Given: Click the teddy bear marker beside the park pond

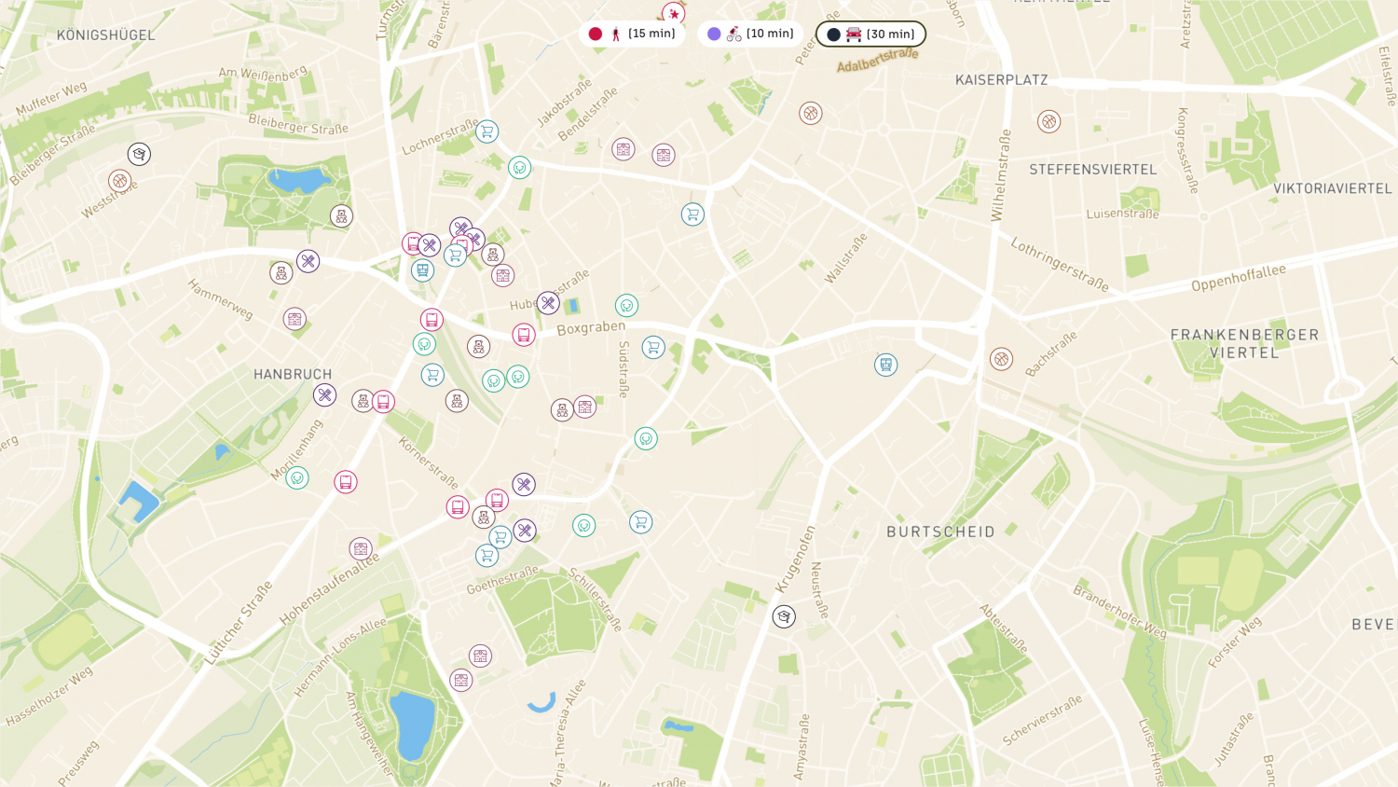Looking at the screenshot, I should tap(342, 216).
